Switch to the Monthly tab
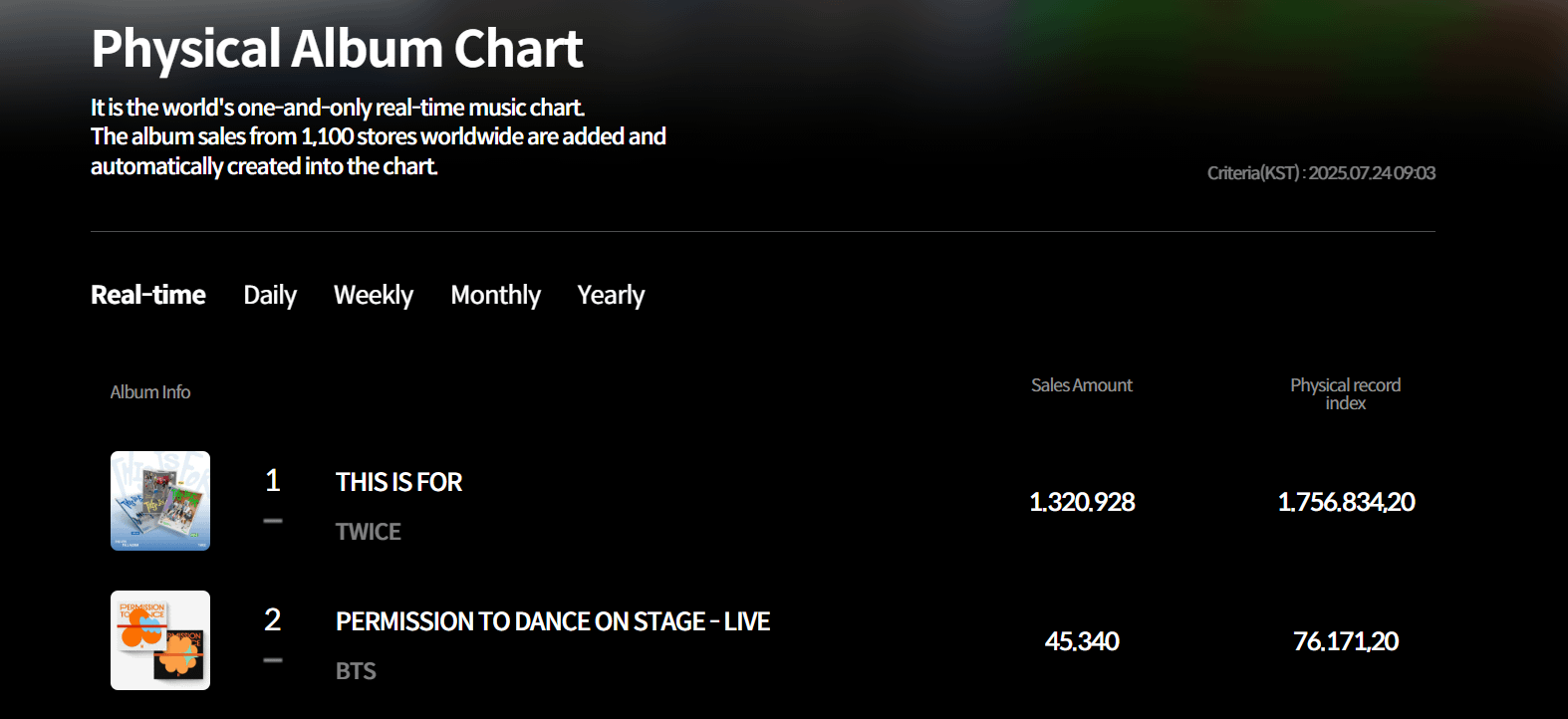Image resolution: width=1568 pixels, height=719 pixels. [x=495, y=295]
